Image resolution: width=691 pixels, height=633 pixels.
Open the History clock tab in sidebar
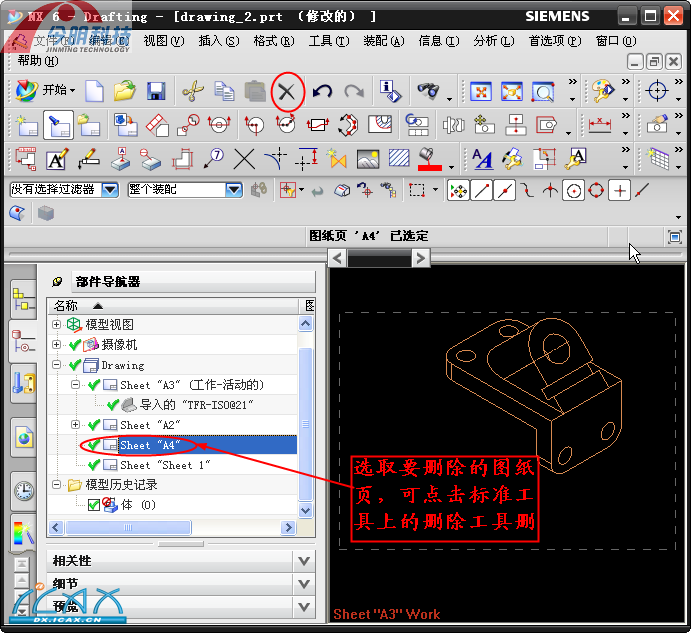click(22, 490)
